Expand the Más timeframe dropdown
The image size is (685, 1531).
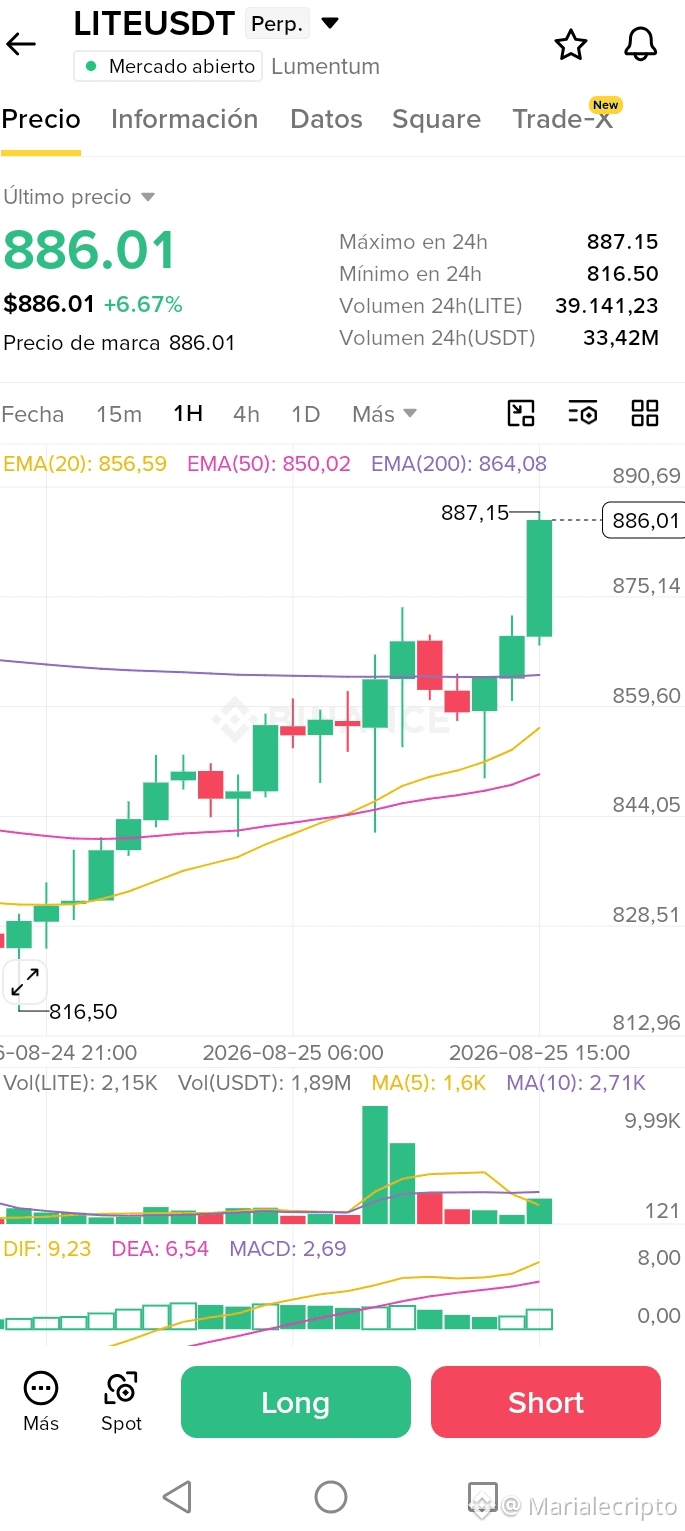tap(384, 414)
